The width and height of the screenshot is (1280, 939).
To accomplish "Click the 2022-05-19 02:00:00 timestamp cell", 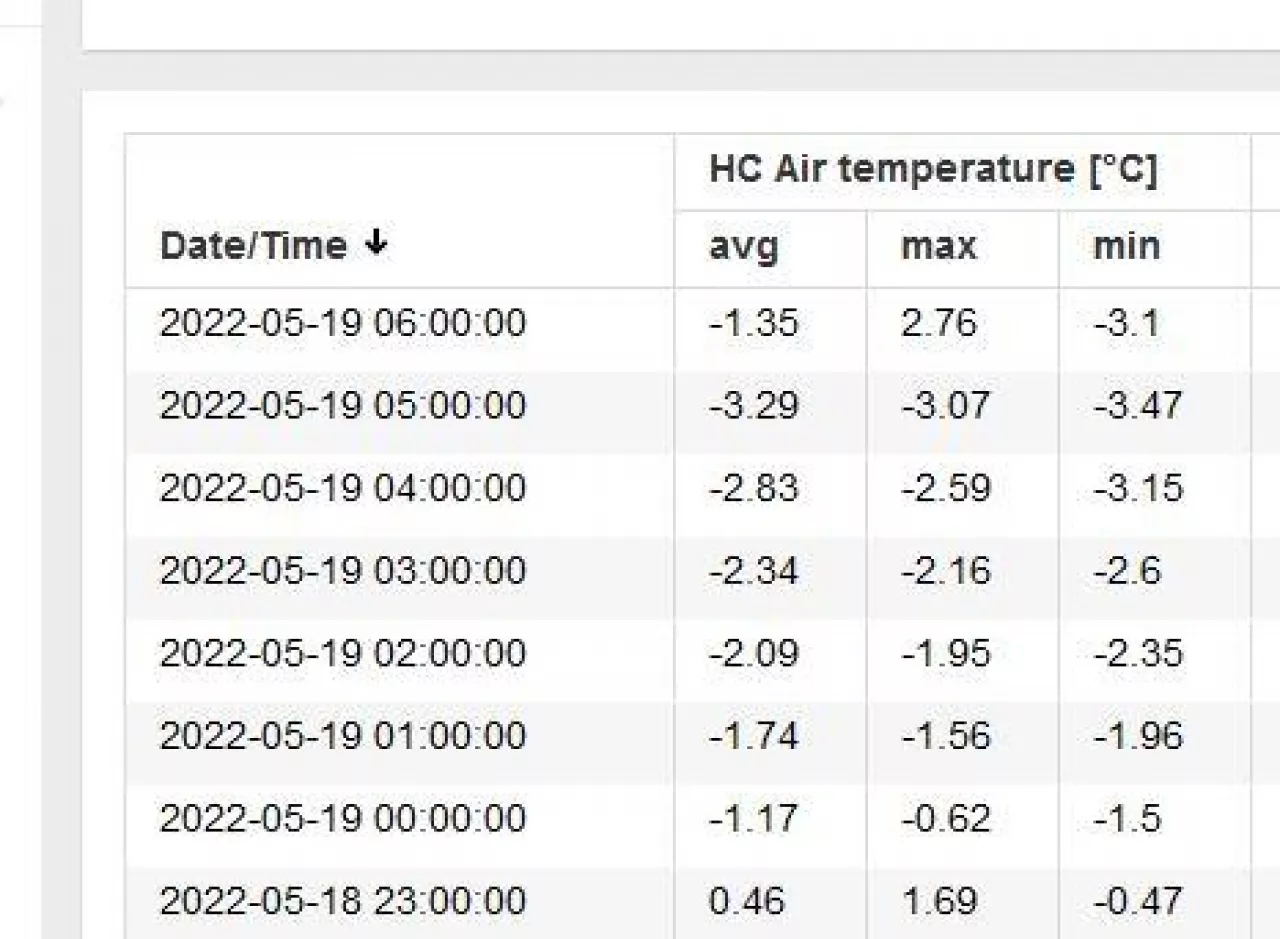I will (x=342, y=654).
